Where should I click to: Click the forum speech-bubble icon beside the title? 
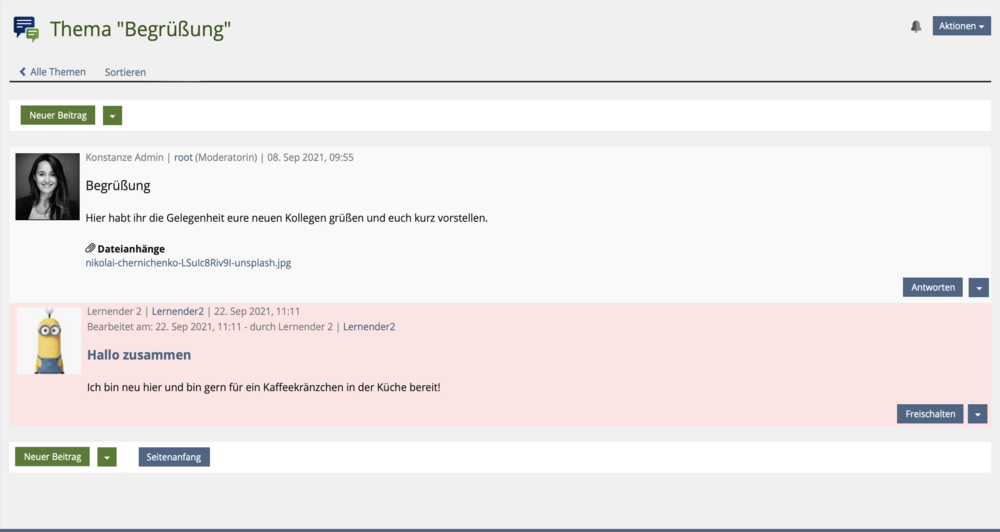[26, 29]
